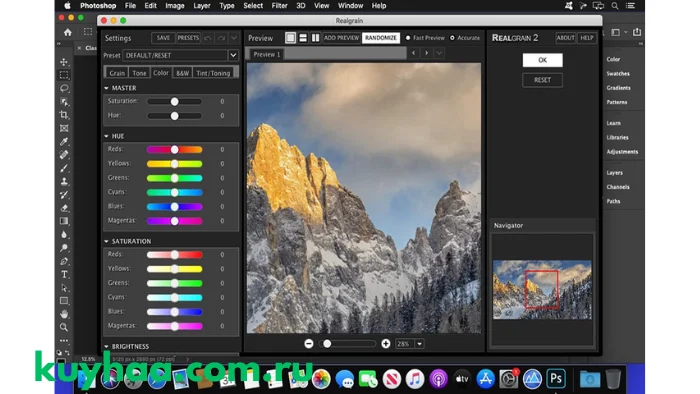Select the Crop tool

pos(64,115)
